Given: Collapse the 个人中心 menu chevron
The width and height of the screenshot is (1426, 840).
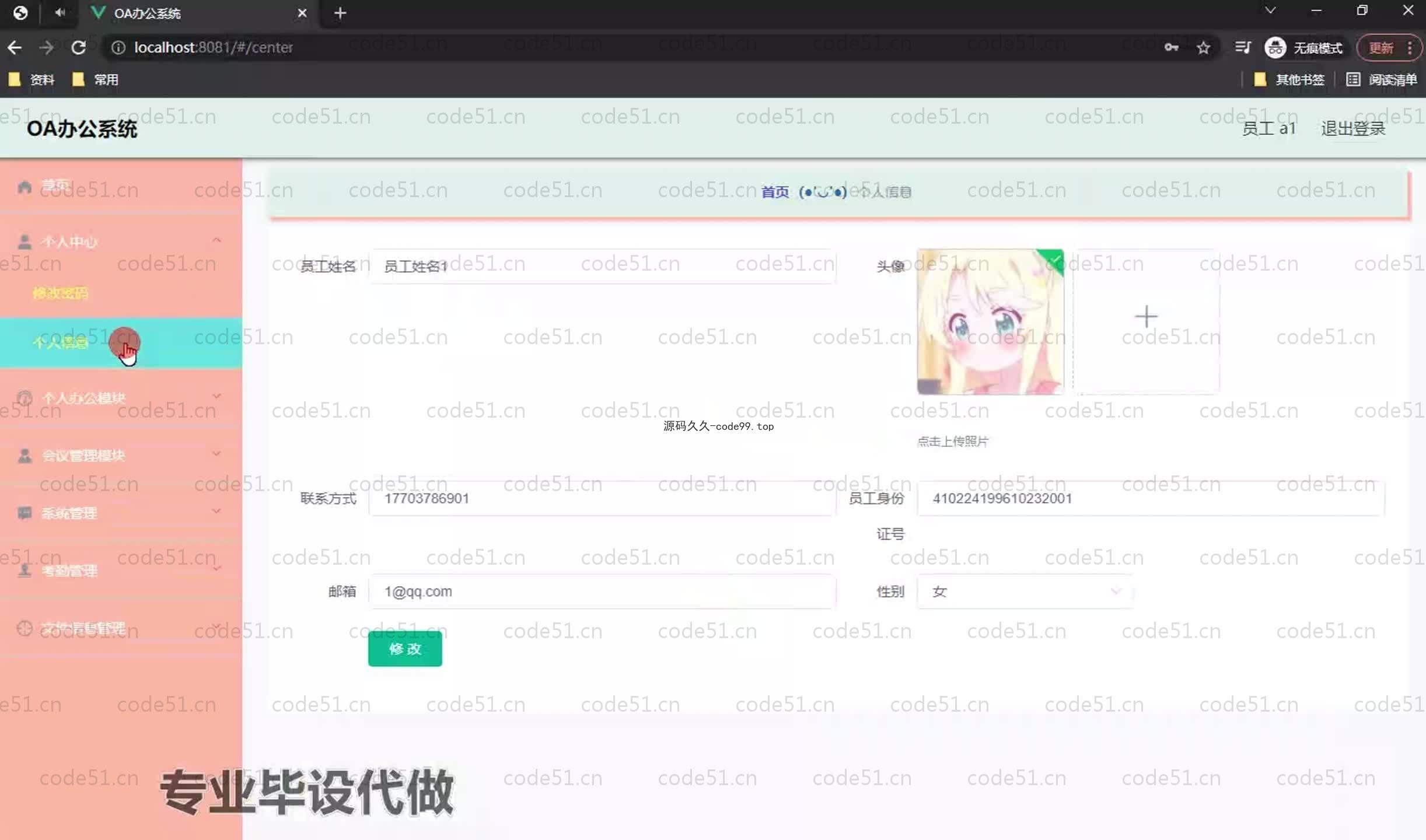Looking at the screenshot, I should coord(216,240).
